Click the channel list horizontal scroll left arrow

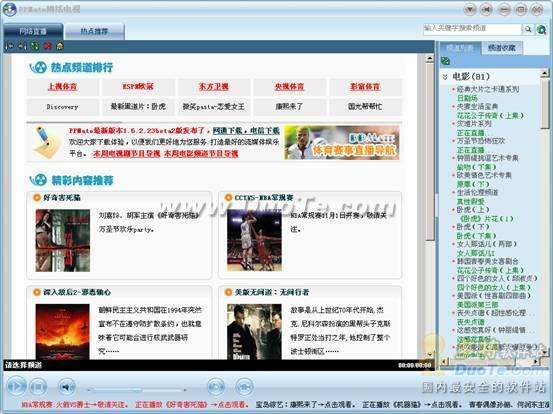[445, 361]
